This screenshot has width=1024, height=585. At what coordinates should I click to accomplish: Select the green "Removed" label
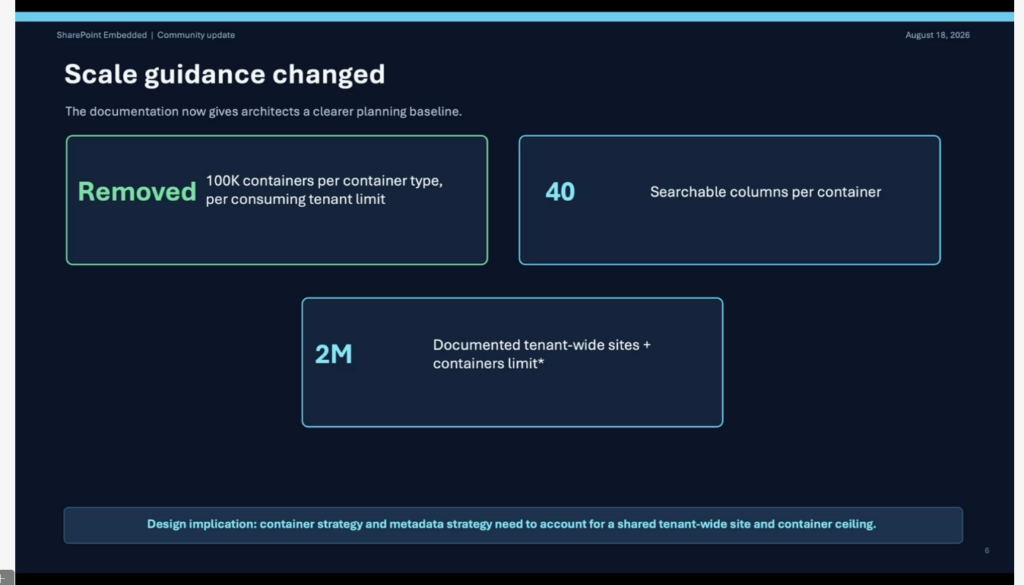[x=136, y=191]
